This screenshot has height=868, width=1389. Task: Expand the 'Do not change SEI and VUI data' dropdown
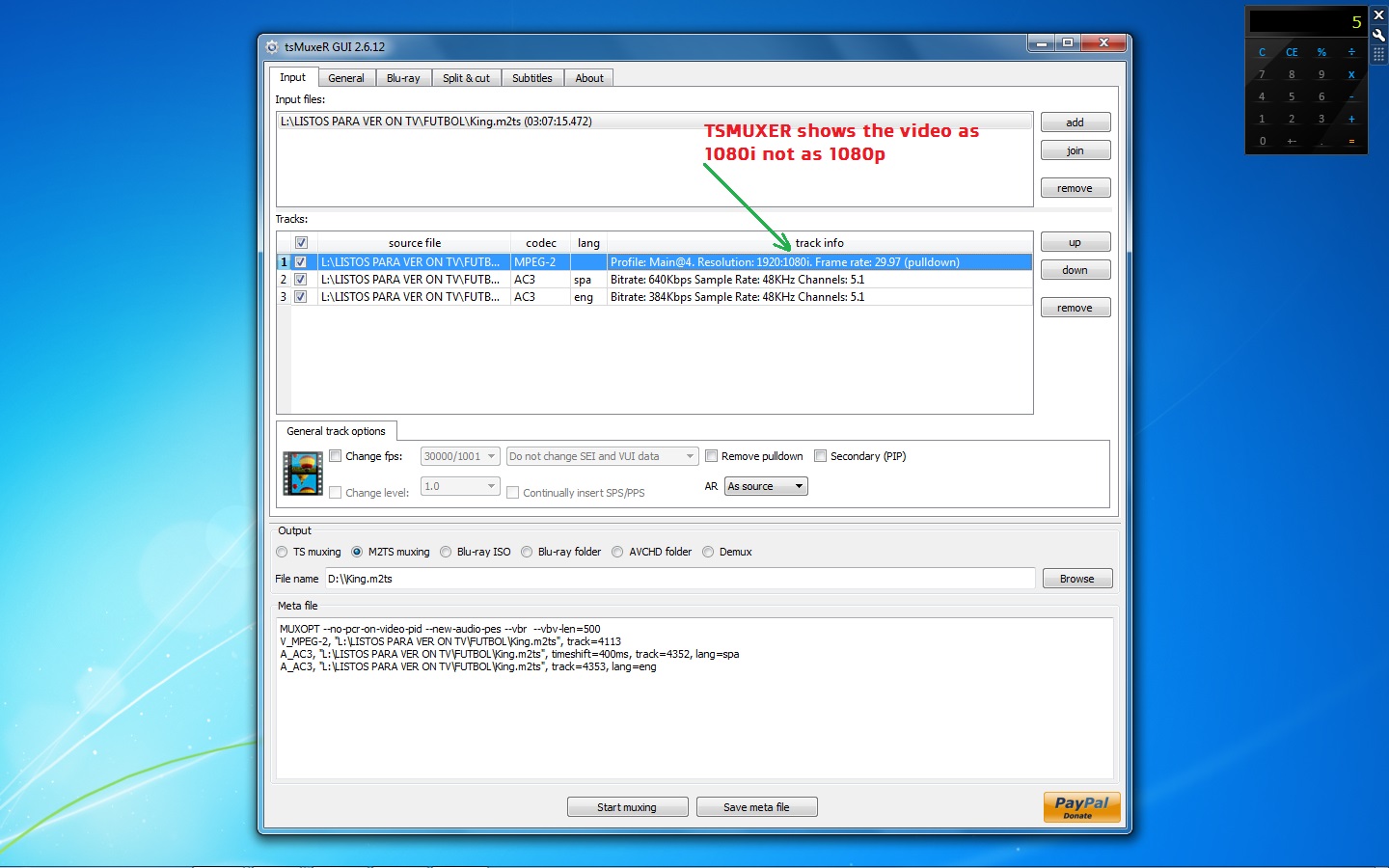point(602,456)
